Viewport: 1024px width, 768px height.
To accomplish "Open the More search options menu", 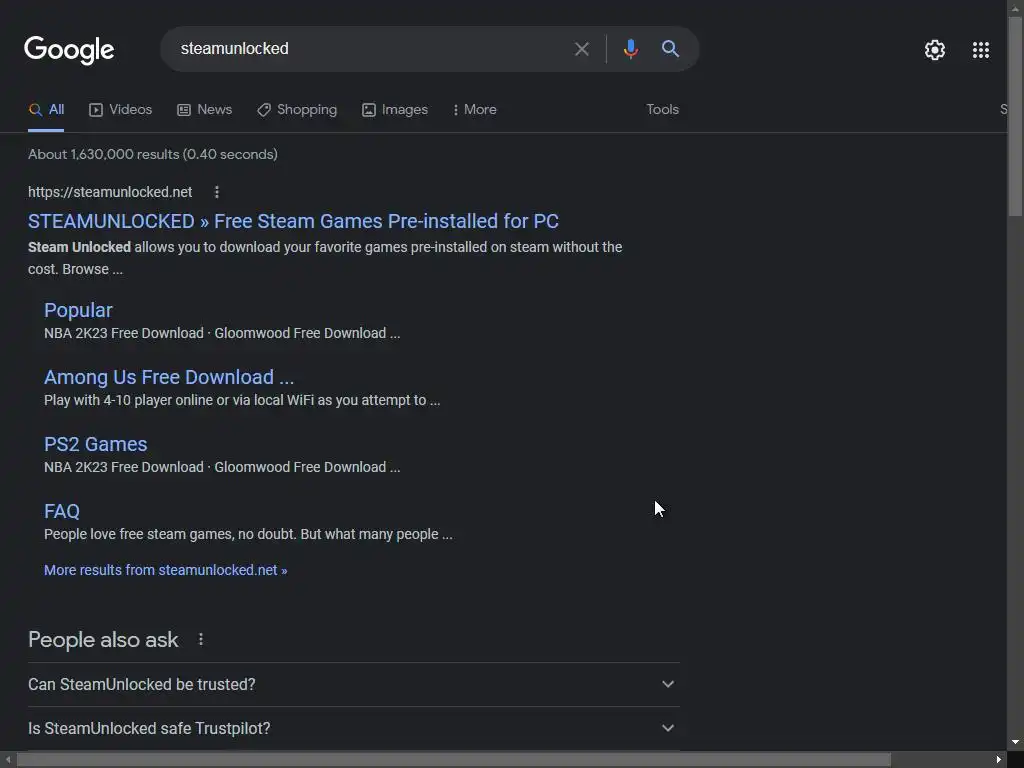I will pyautogui.click(x=475, y=110).
